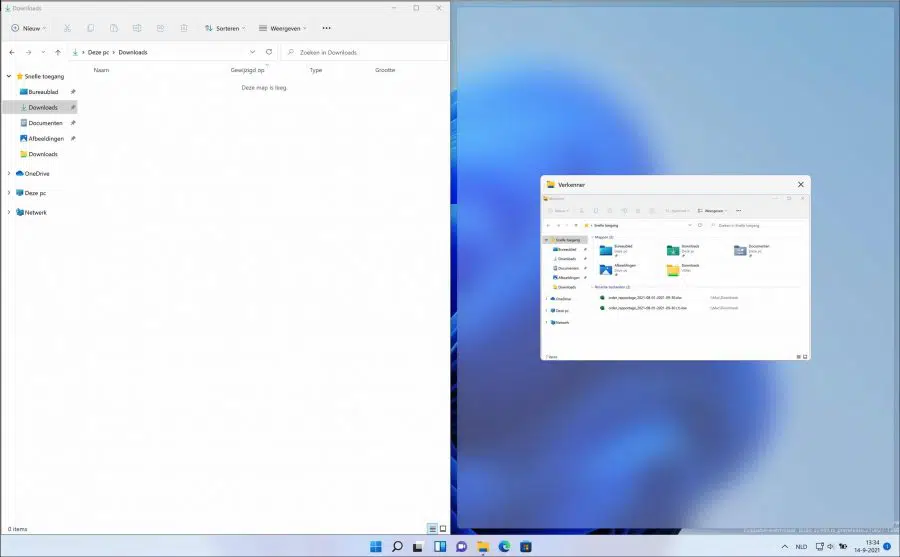Open the Weergeven dropdown

pos(282,28)
